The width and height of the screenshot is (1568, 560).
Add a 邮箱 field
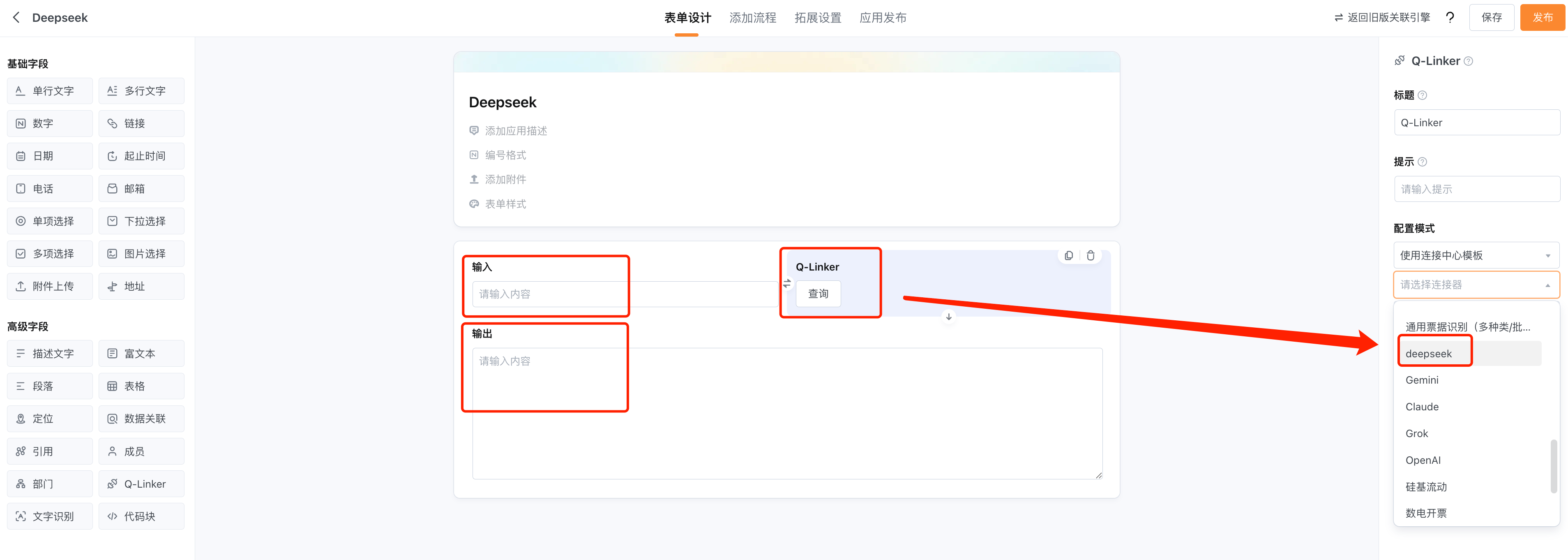pyautogui.click(x=141, y=189)
